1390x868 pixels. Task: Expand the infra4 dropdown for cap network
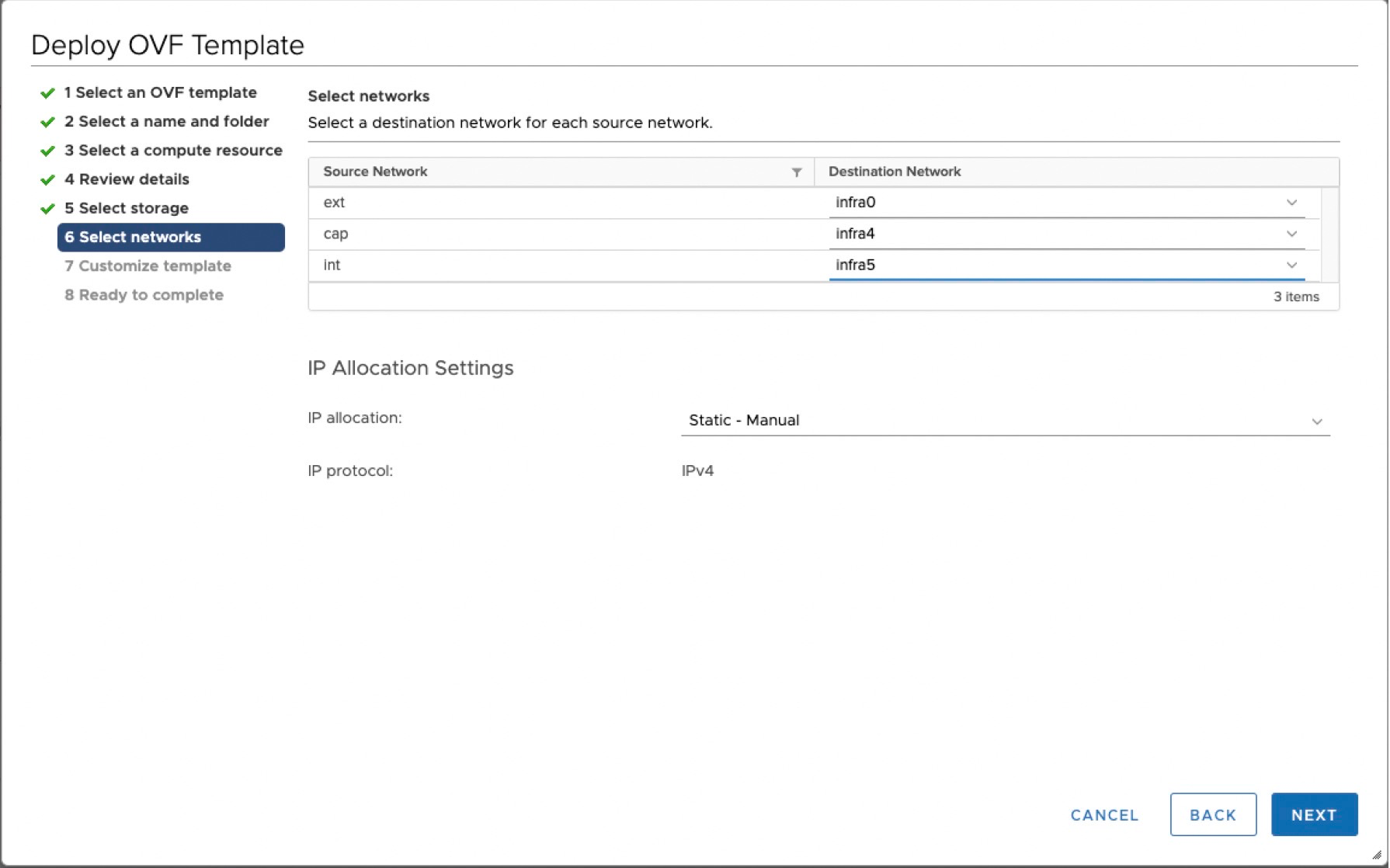(1290, 234)
